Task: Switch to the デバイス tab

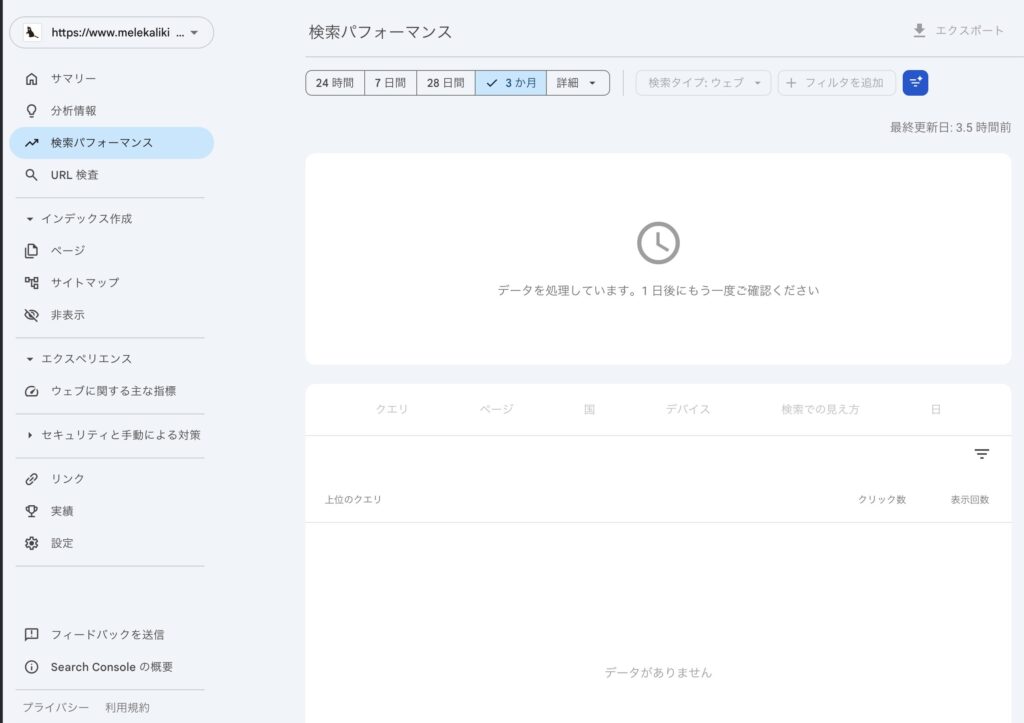Action: click(688, 409)
